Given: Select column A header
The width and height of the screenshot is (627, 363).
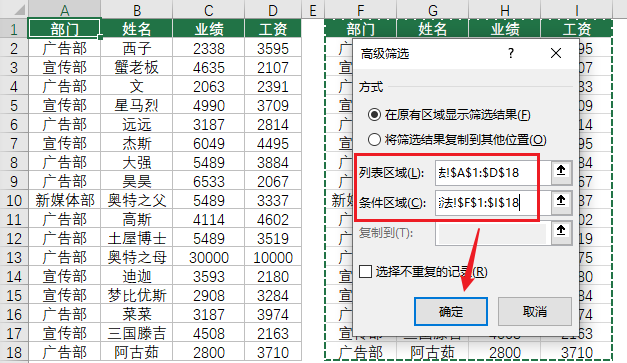Looking at the screenshot, I should pos(64,9).
